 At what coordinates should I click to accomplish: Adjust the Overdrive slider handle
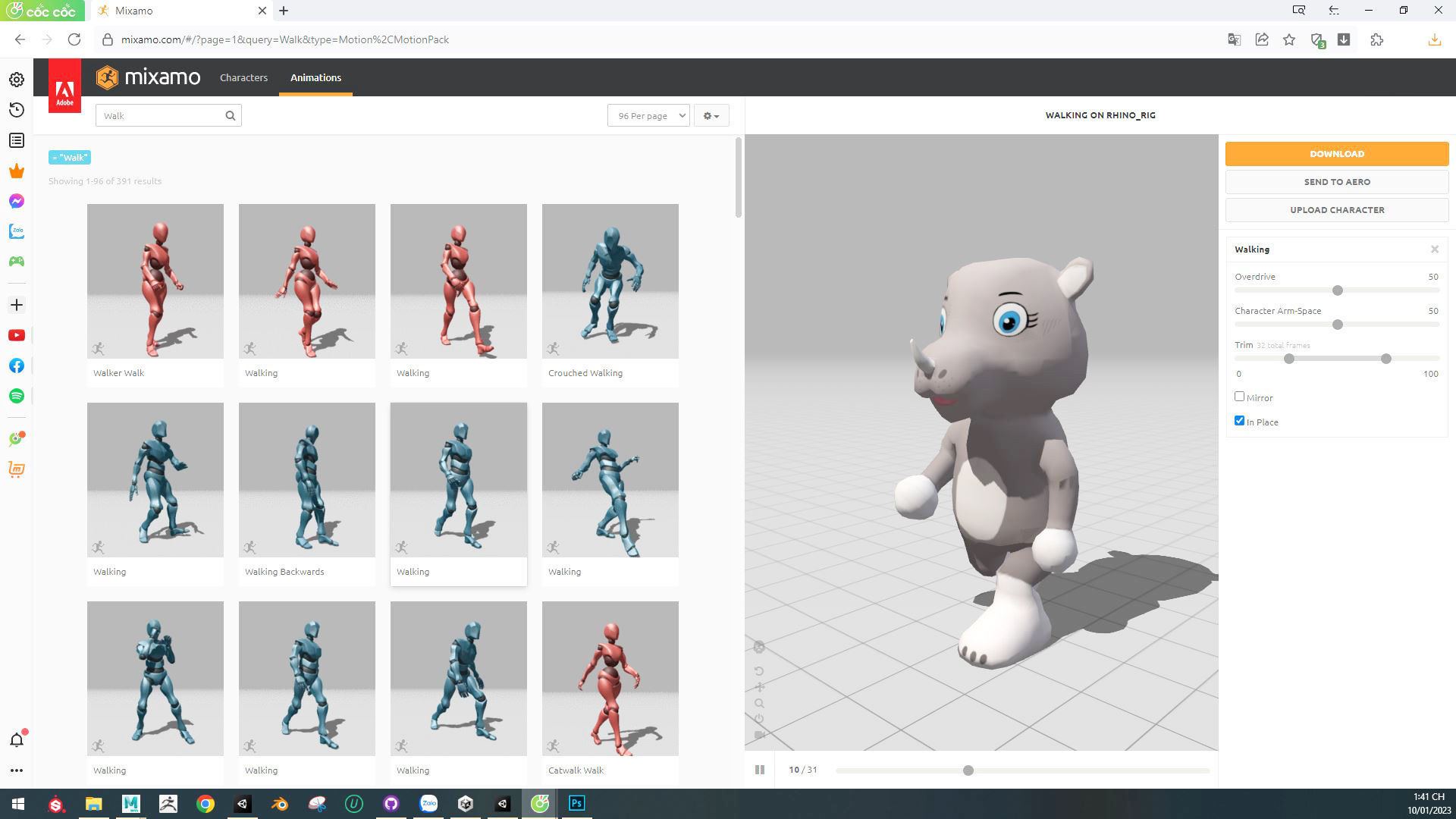[1338, 290]
